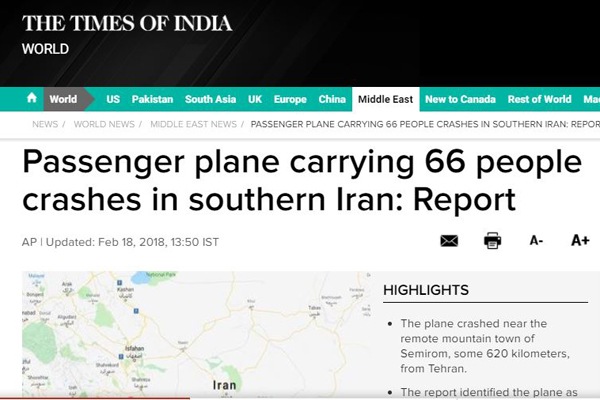Image resolution: width=600 pixels, height=400 pixels.
Task: Go to Pakistan news section
Action: (152, 99)
